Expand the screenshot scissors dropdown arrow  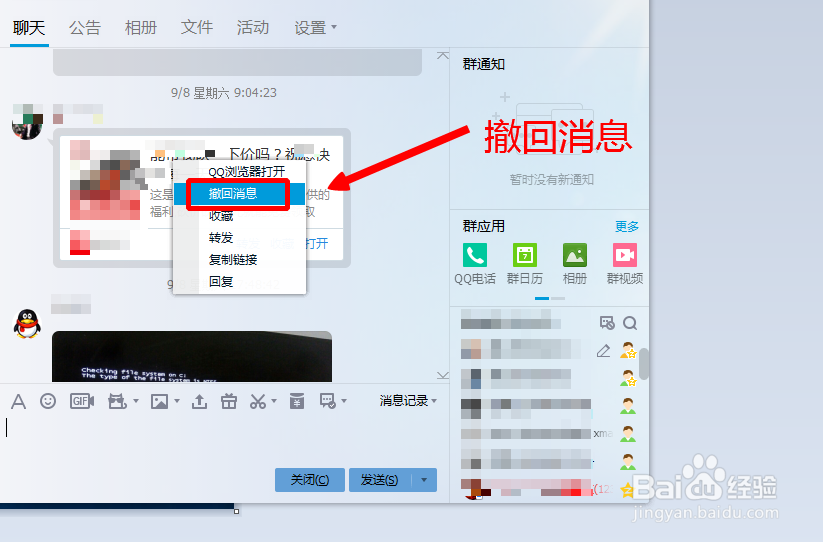tap(274, 401)
